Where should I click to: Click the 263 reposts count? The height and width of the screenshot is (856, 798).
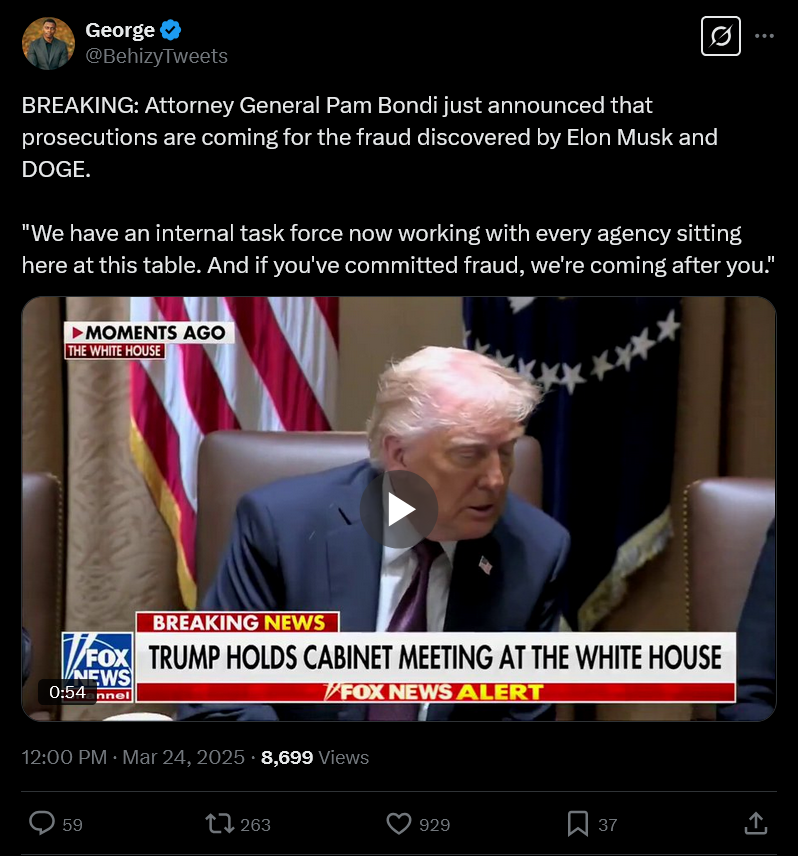(255, 824)
